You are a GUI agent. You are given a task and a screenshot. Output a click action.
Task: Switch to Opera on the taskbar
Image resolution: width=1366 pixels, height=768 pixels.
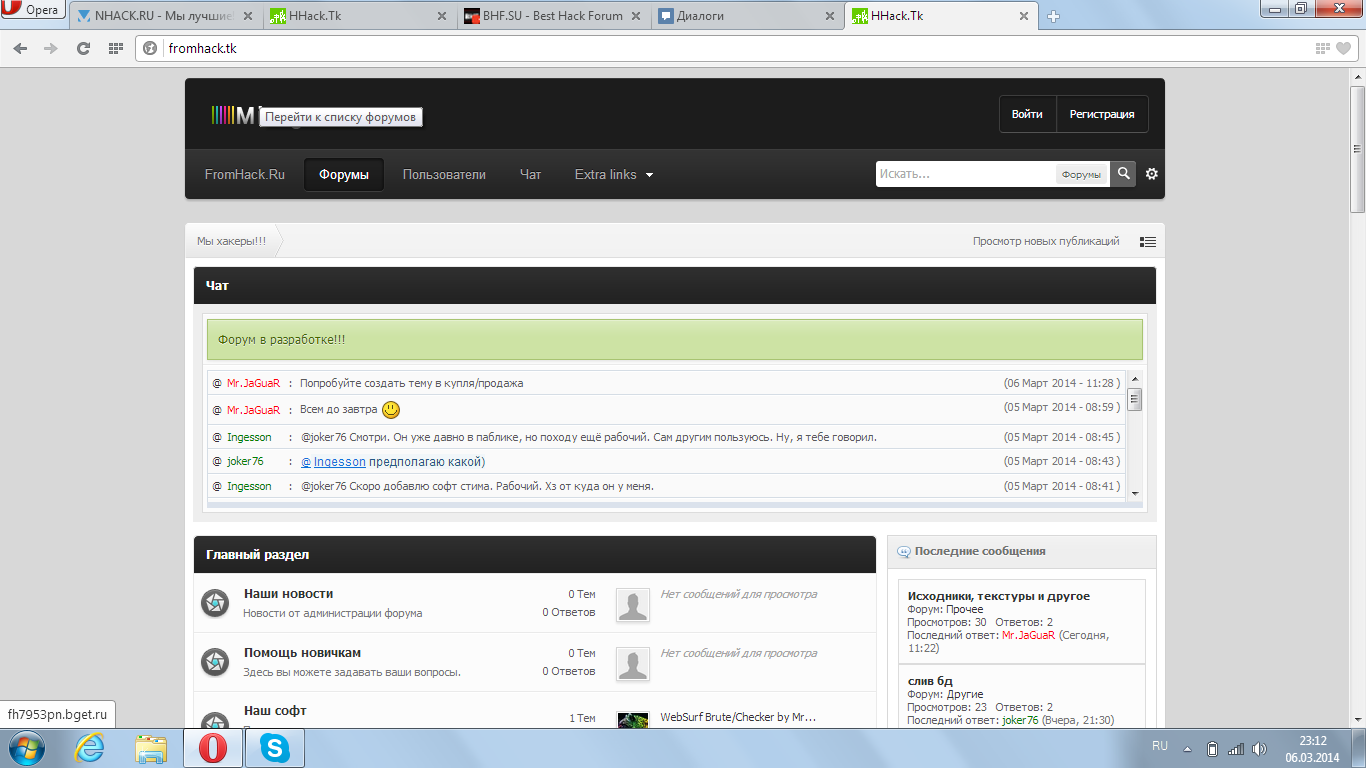click(x=212, y=748)
